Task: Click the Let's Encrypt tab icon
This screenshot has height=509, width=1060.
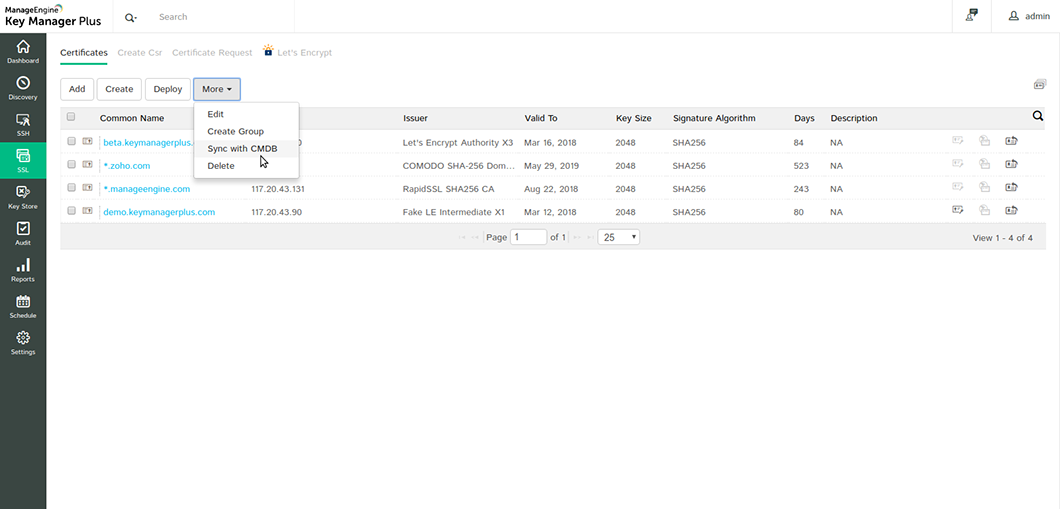Action: pyautogui.click(x=268, y=50)
